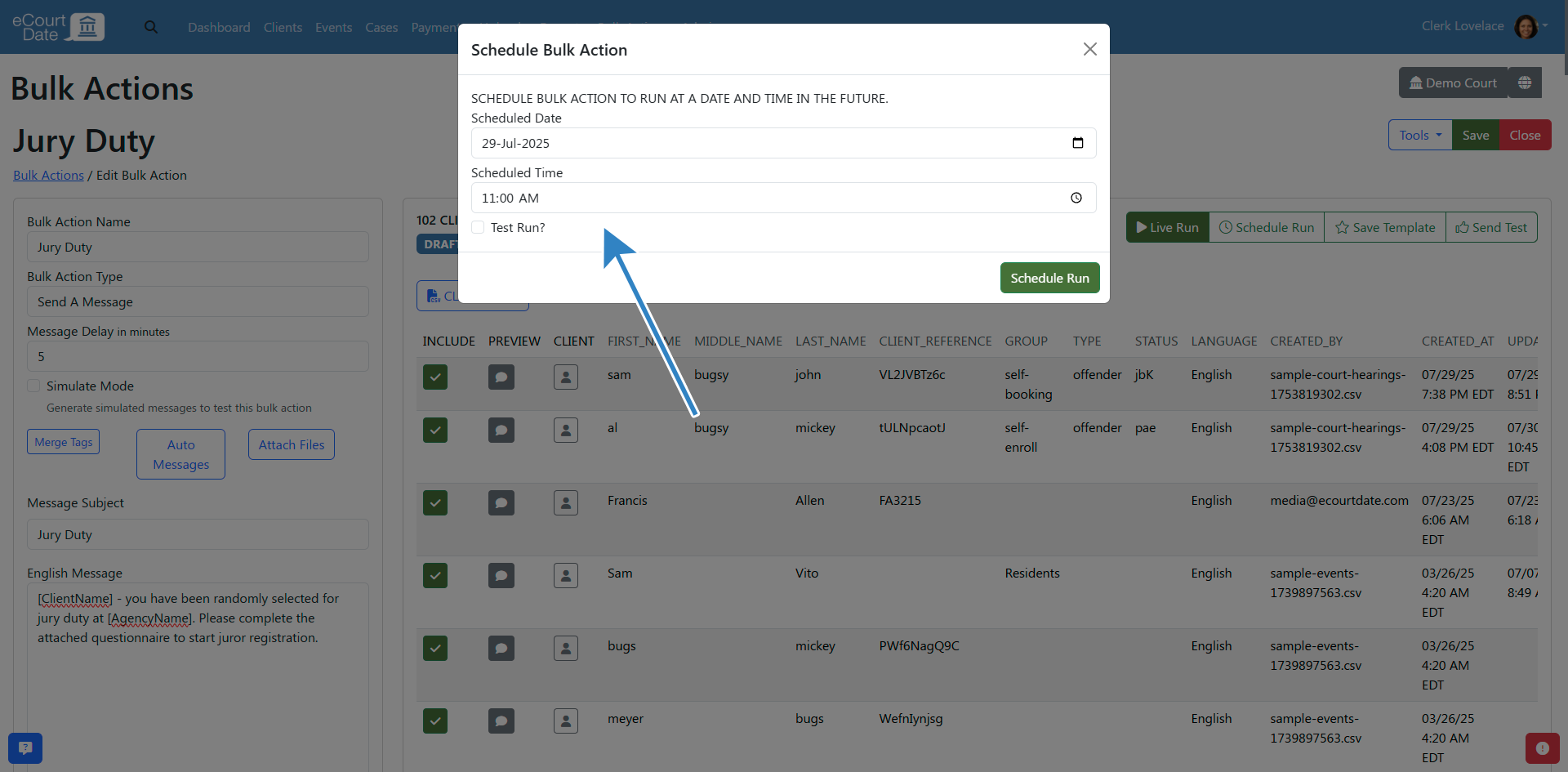Uncheck the include box for al
This screenshot has width=1568, height=772.
435,430
